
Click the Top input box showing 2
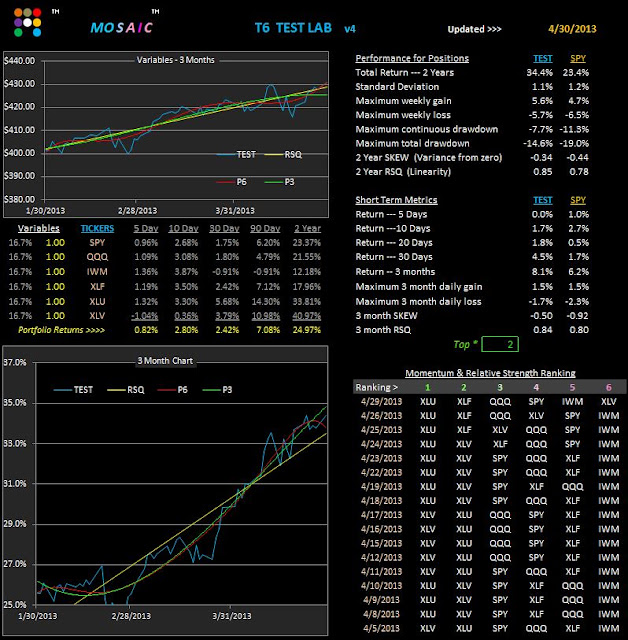coord(500,344)
